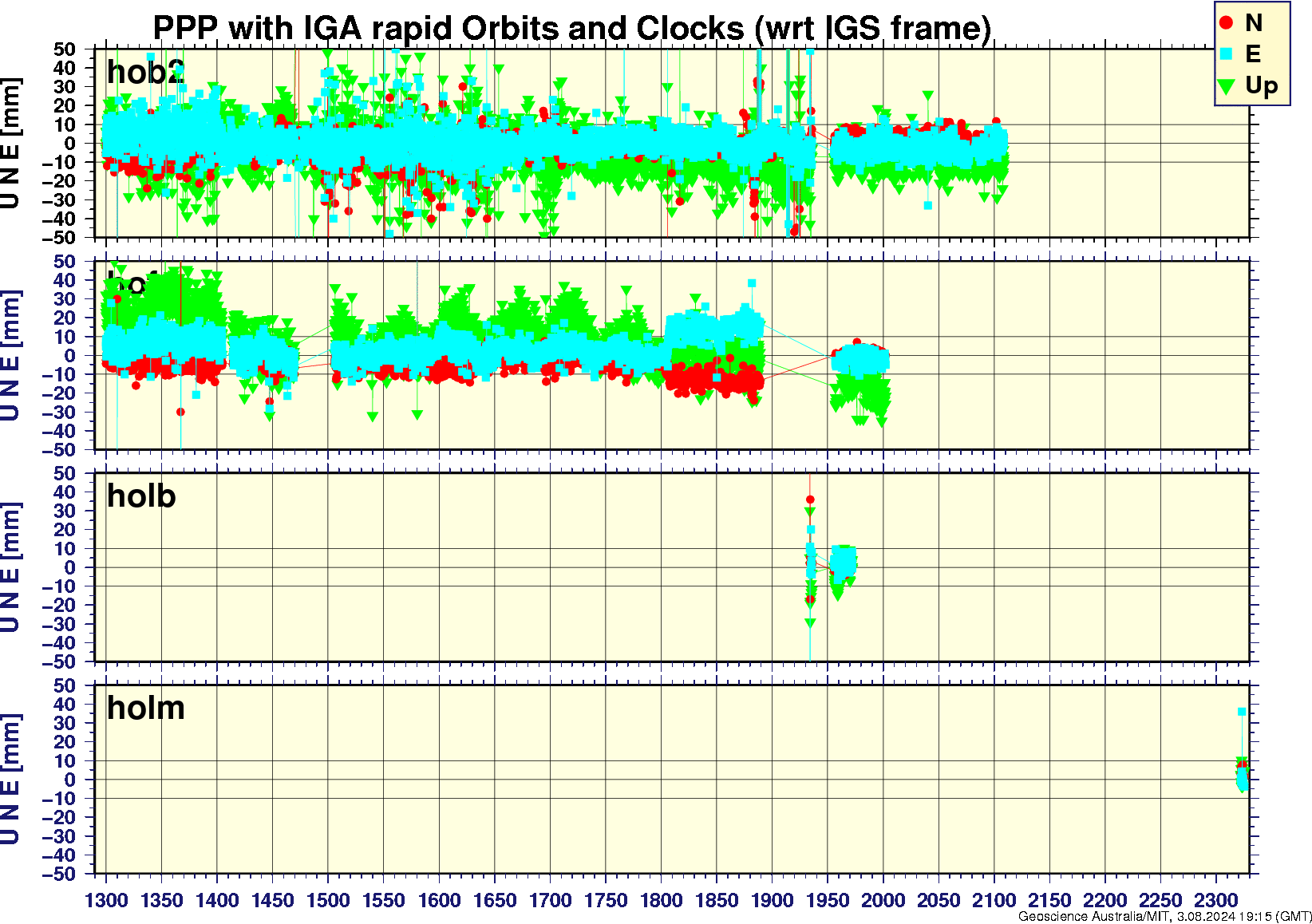1312x924 pixels.
Task: Click x-axis tick label 2250
Action: (x=1160, y=900)
